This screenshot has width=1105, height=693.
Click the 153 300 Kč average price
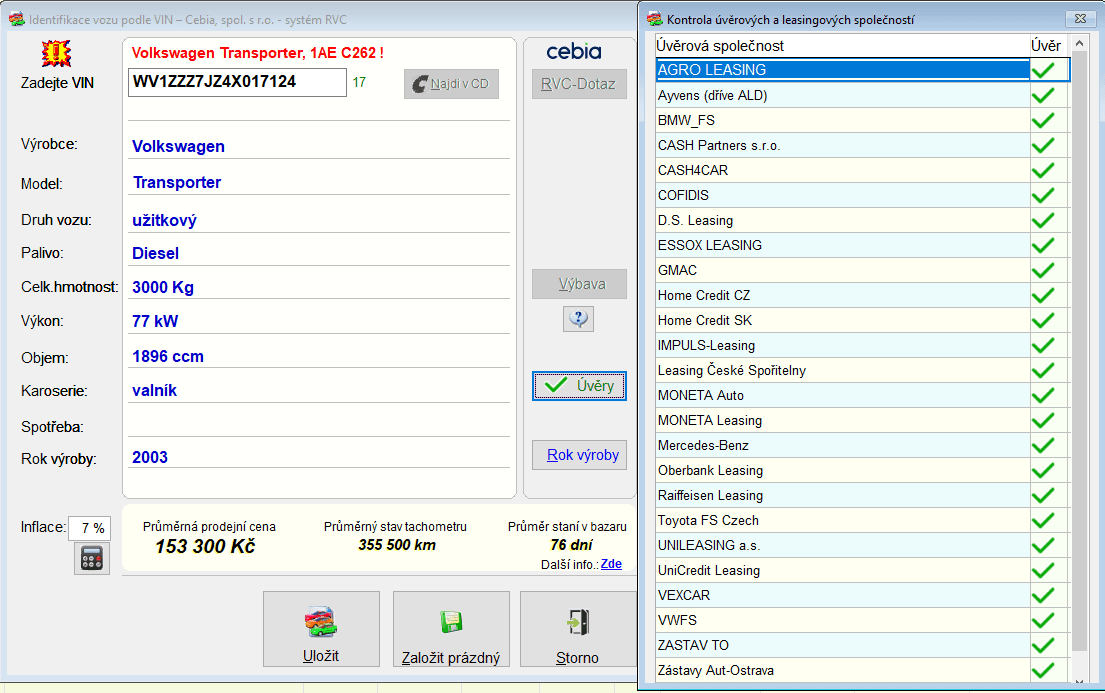click(x=205, y=546)
